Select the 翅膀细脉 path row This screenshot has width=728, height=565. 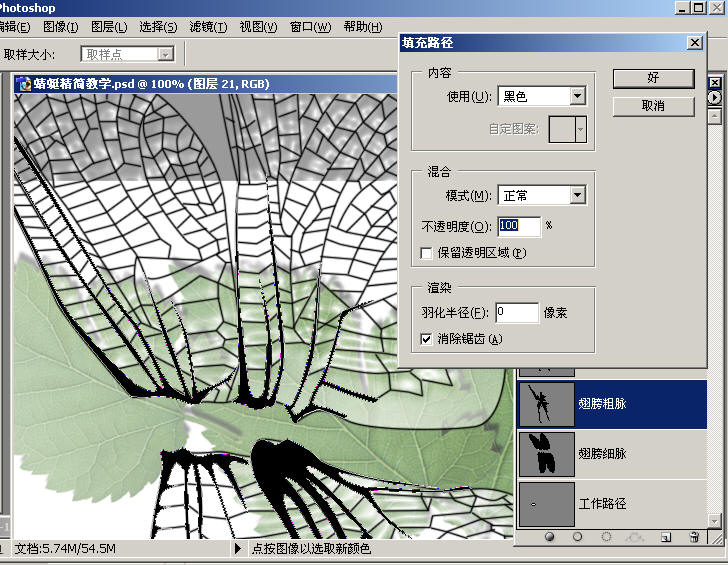pyautogui.click(x=612, y=454)
